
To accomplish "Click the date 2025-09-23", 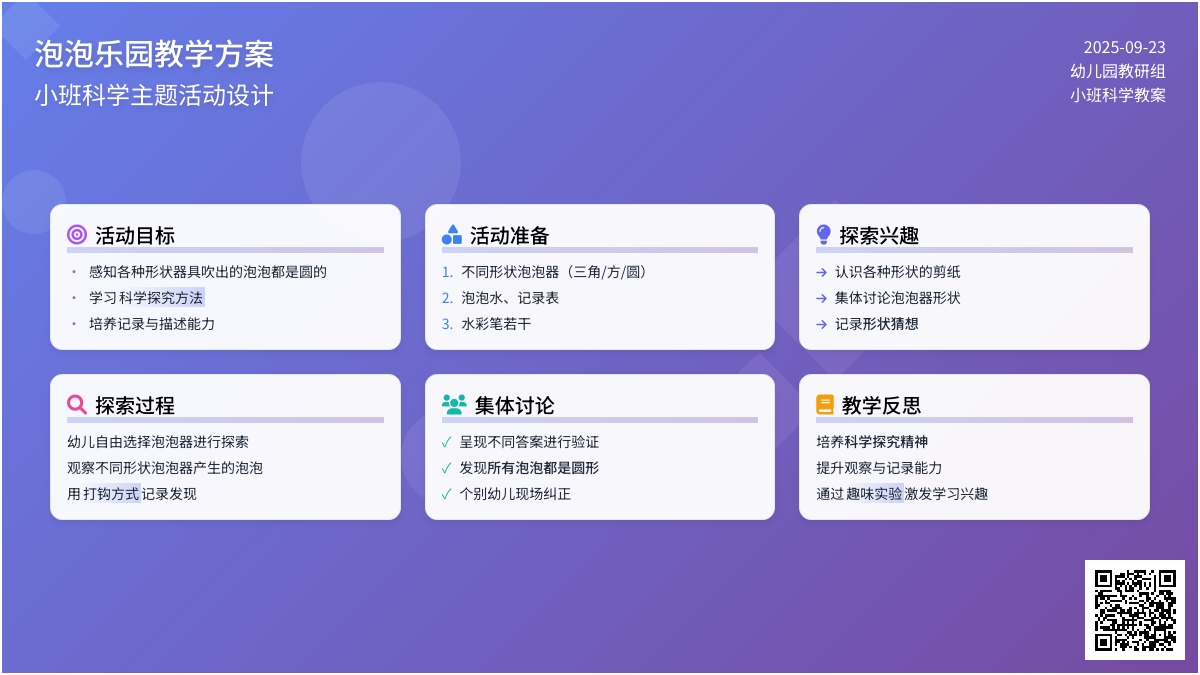I will coord(1124,47).
